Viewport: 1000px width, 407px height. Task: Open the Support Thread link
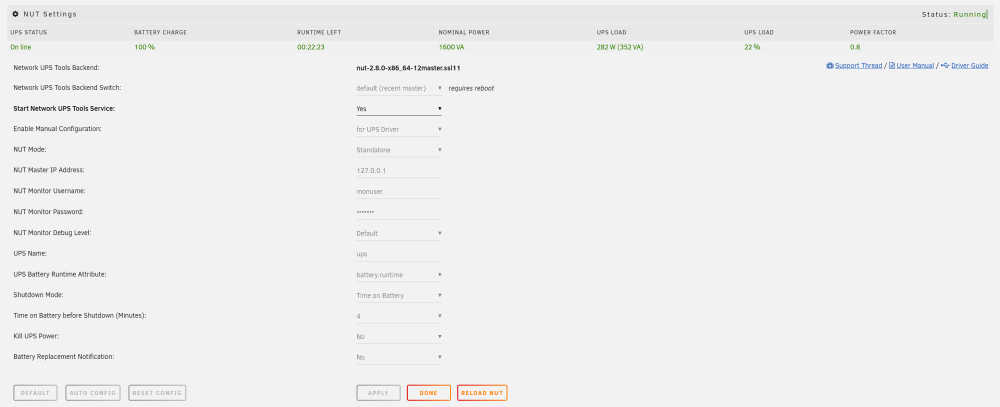click(x=858, y=66)
